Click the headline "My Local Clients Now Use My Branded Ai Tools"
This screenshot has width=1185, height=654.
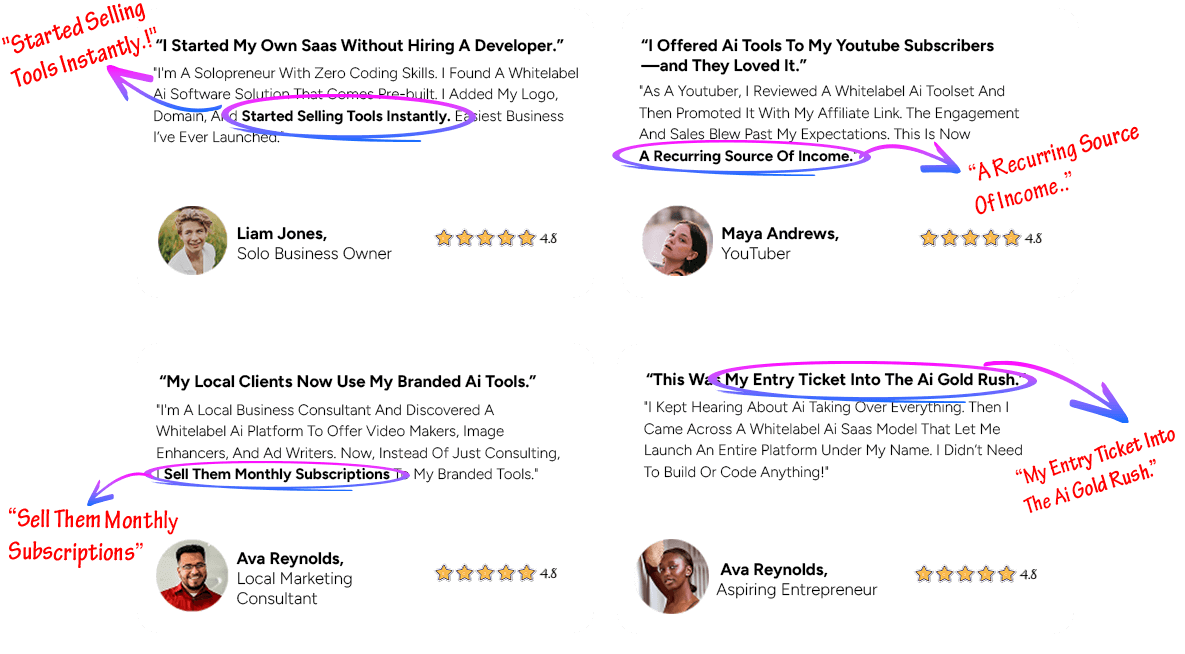click(x=348, y=382)
